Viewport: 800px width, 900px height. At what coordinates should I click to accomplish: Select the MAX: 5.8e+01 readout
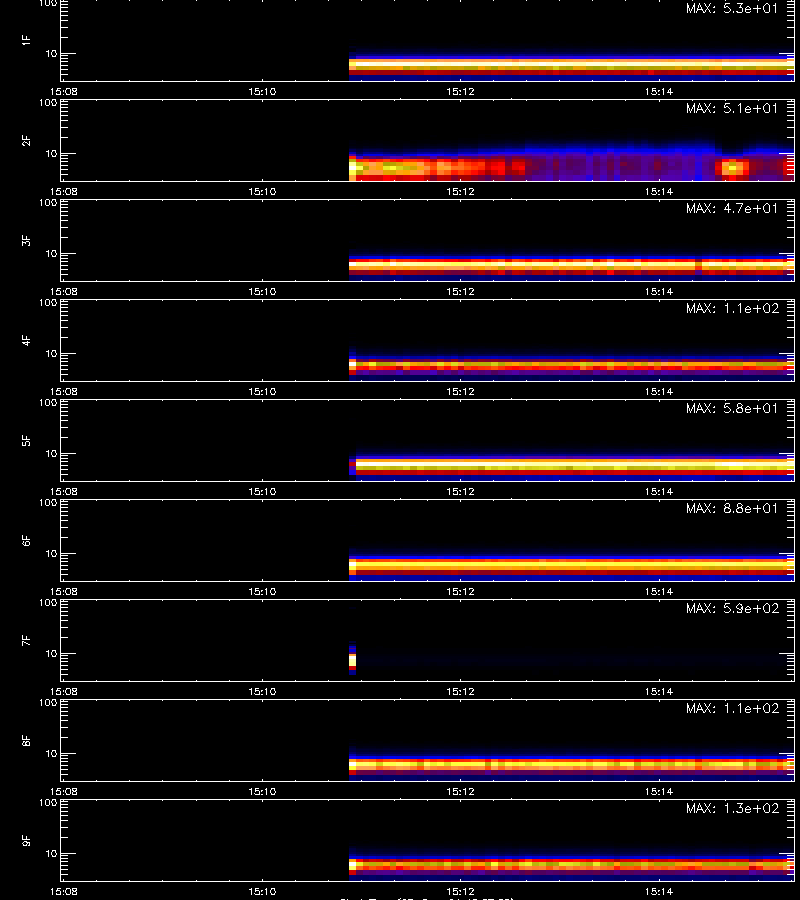(x=732, y=409)
